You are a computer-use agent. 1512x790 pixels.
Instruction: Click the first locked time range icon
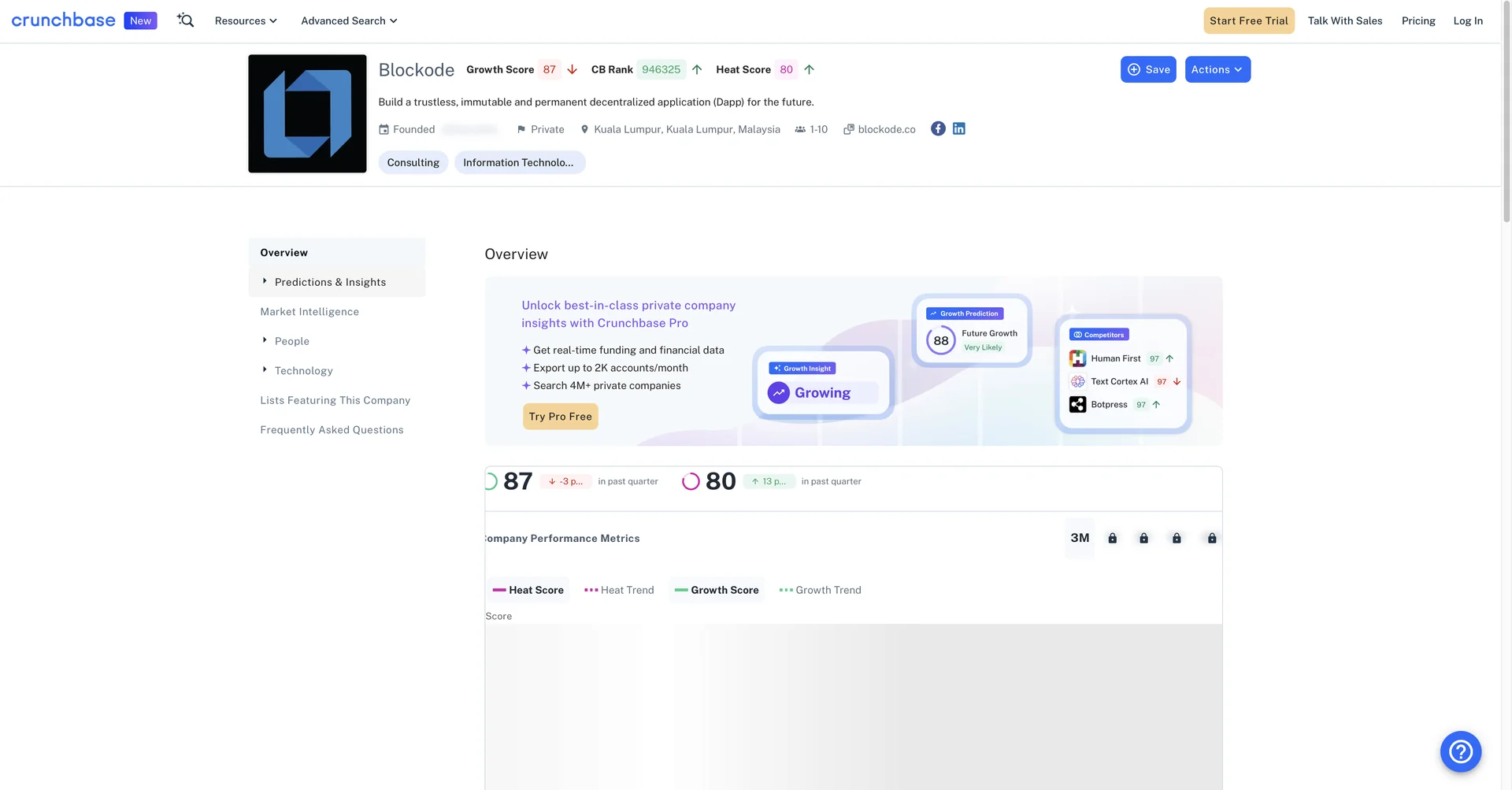pos(1113,538)
